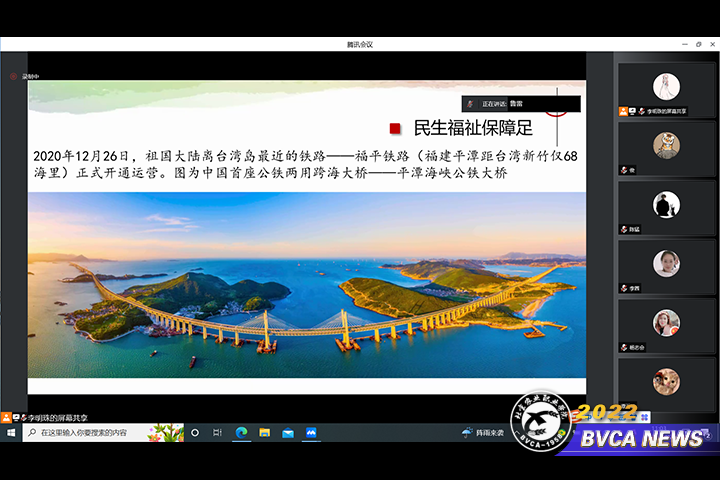Image resolution: width=720 pixels, height=480 pixels.
Task: Click the recording status indicator icon
Action: (14, 76)
